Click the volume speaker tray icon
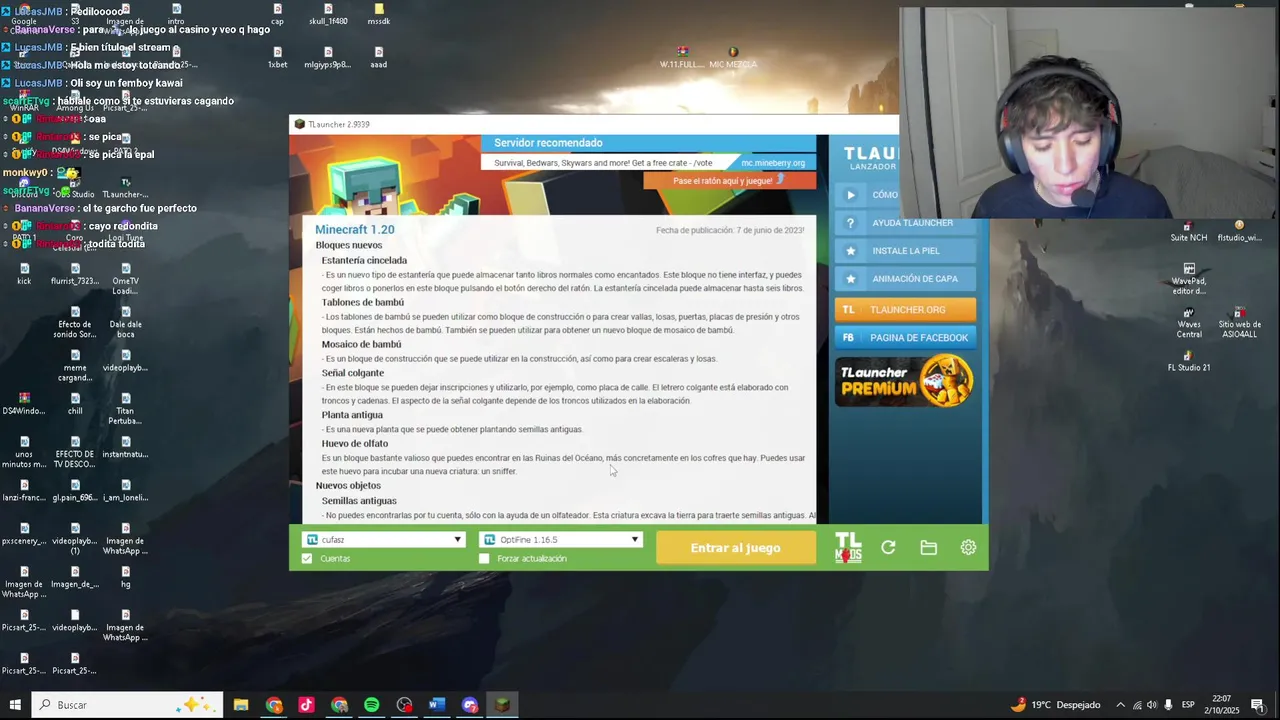1280x720 pixels. click(1151, 705)
